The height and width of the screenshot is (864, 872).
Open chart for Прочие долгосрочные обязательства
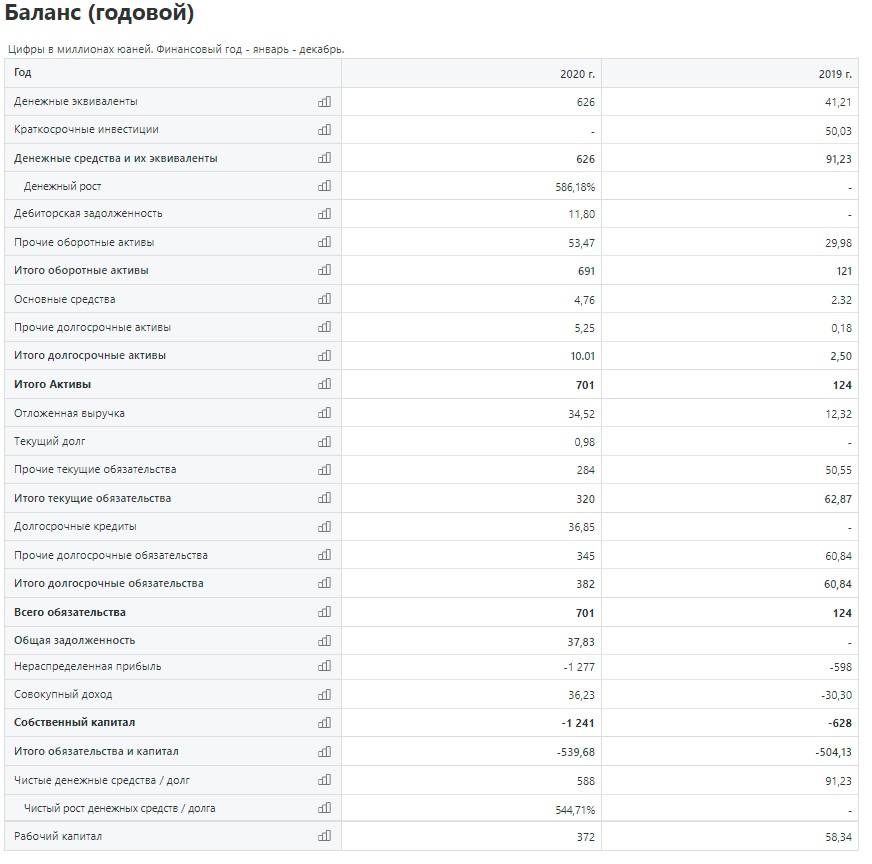coord(324,555)
